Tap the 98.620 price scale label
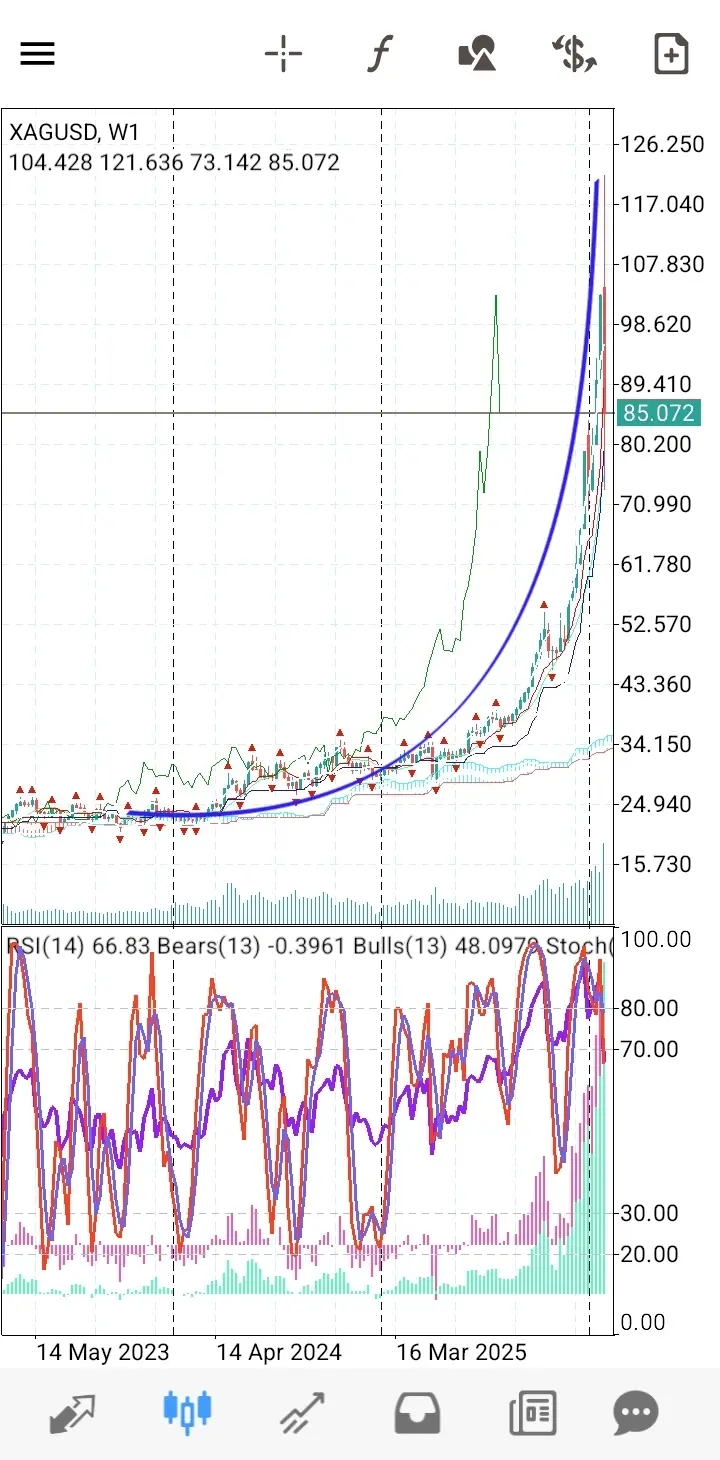 (x=656, y=324)
